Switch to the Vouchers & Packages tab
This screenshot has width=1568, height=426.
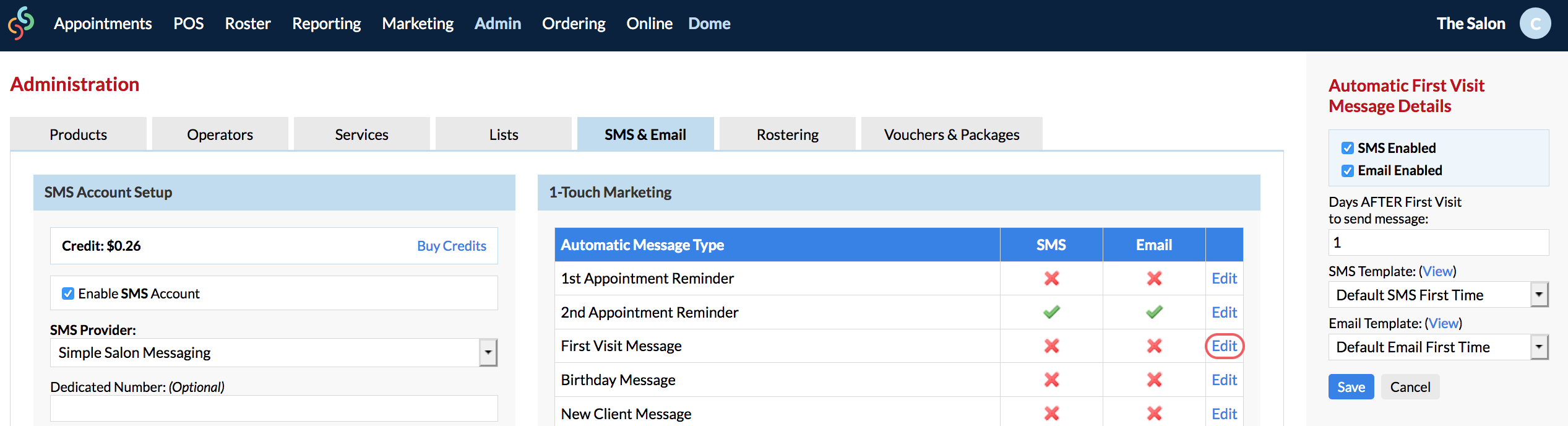pos(951,134)
